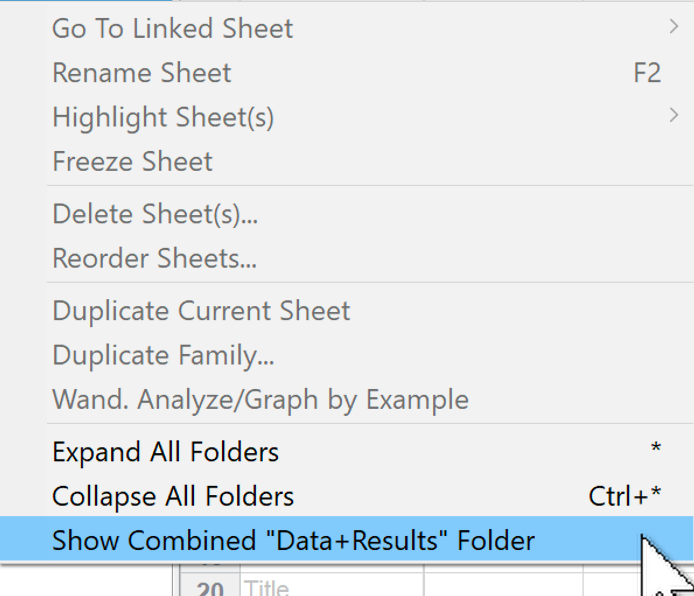Select the Freeze Sheet option
The height and width of the screenshot is (596, 694).
pyautogui.click(x=132, y=162)
